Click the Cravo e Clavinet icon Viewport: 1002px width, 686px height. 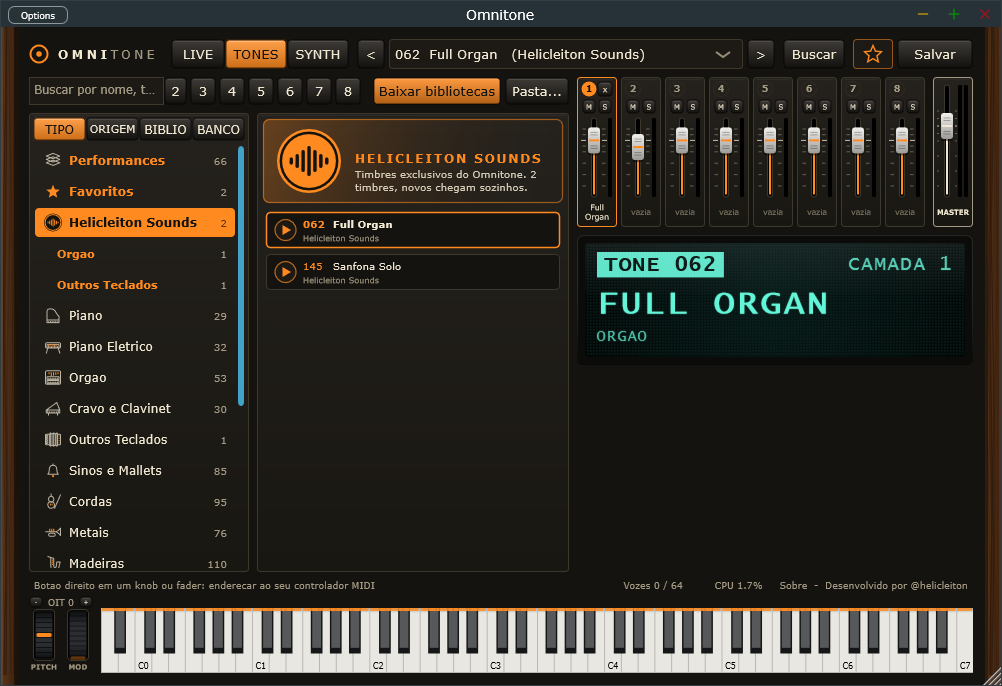tap(53, 409)
